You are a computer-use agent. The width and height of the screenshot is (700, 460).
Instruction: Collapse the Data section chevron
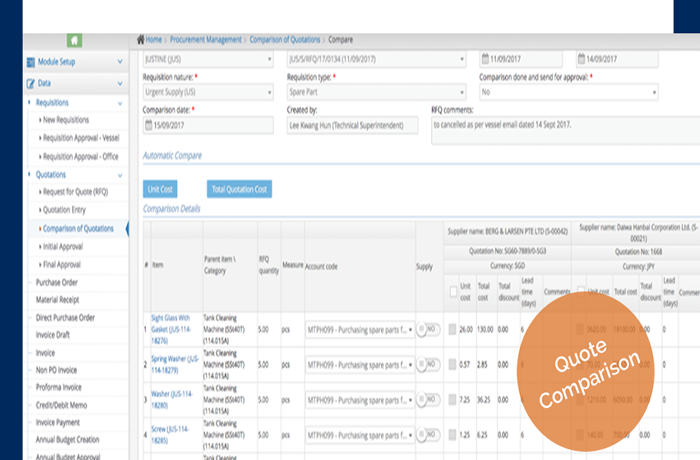120,83
